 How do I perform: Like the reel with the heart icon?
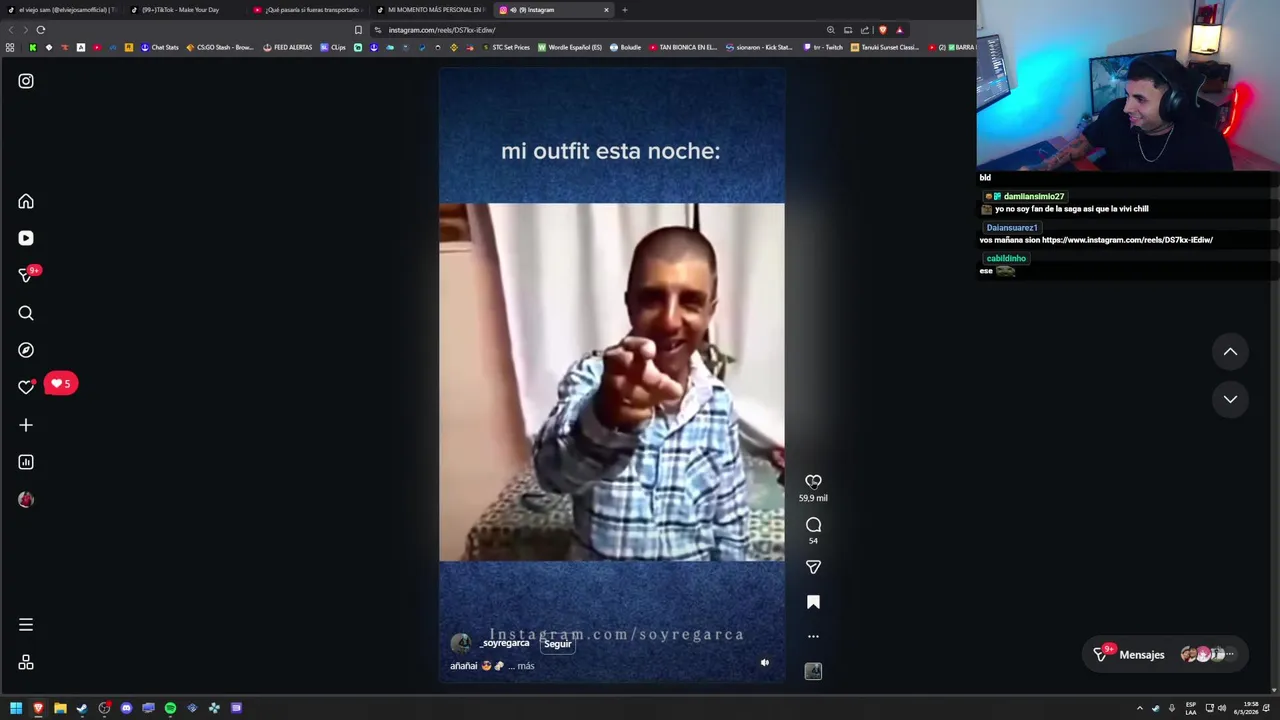click(813, 481)
